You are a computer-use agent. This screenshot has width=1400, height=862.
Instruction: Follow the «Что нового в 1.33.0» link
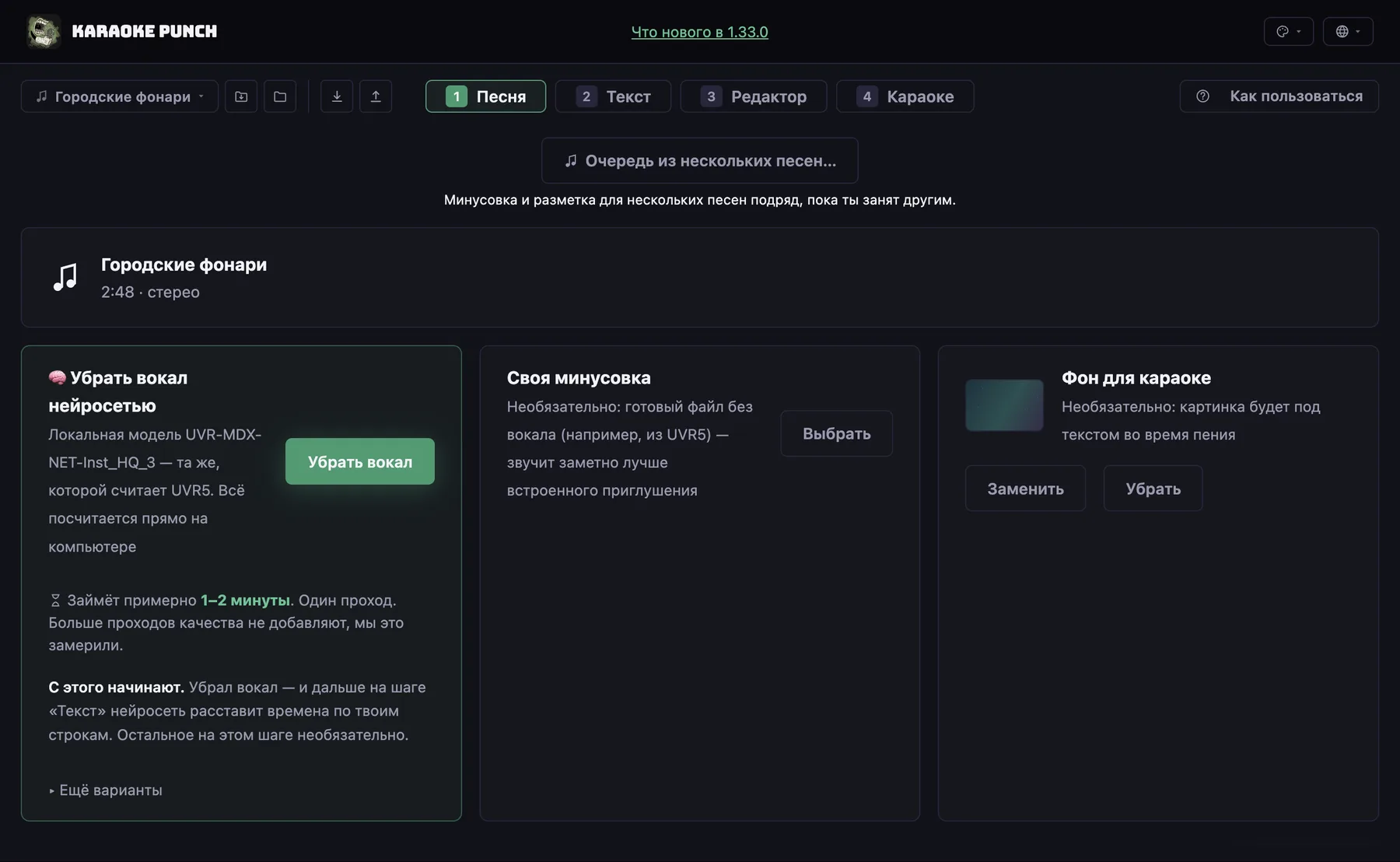699,32
